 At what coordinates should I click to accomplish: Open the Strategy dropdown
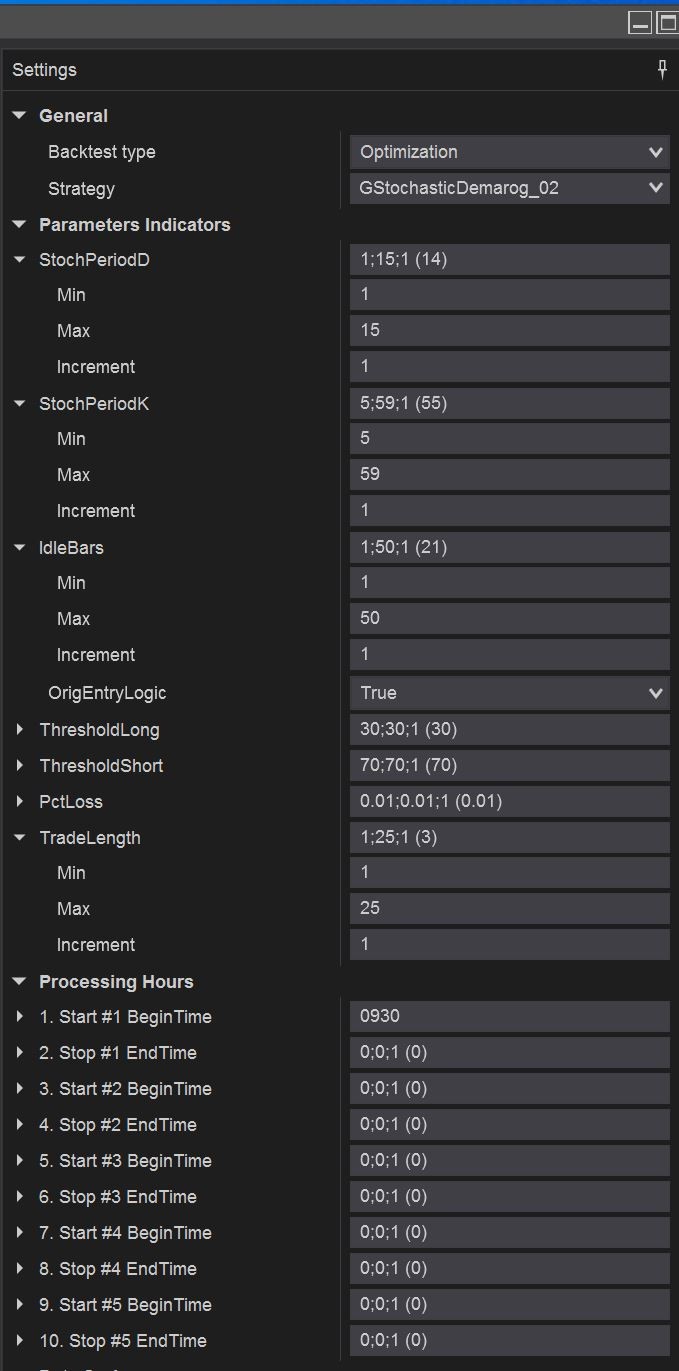click(x=509, y=188)
